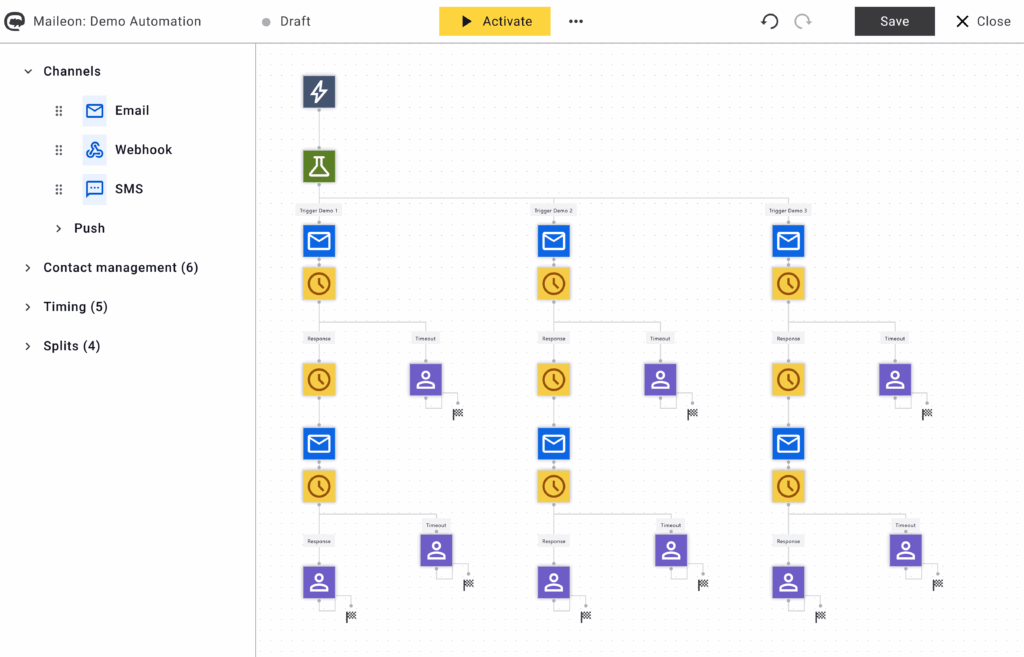The width and height of the screenshot is (1024, 657).
Task: Collapse the Channels section
Action: tap(28, 72)
